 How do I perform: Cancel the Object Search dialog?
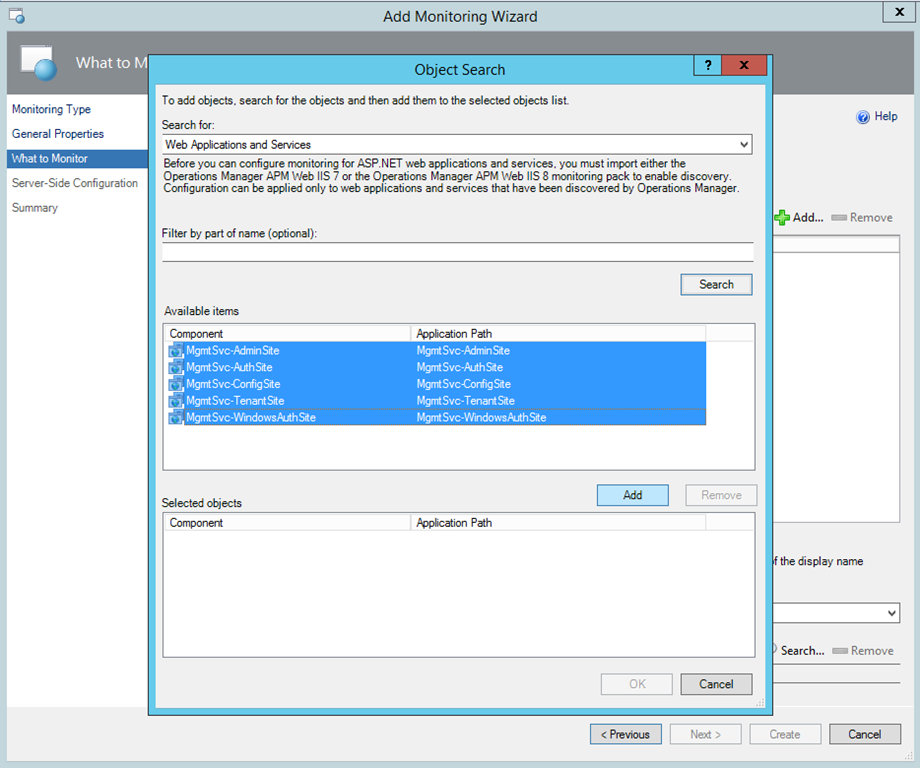[715, 684]
